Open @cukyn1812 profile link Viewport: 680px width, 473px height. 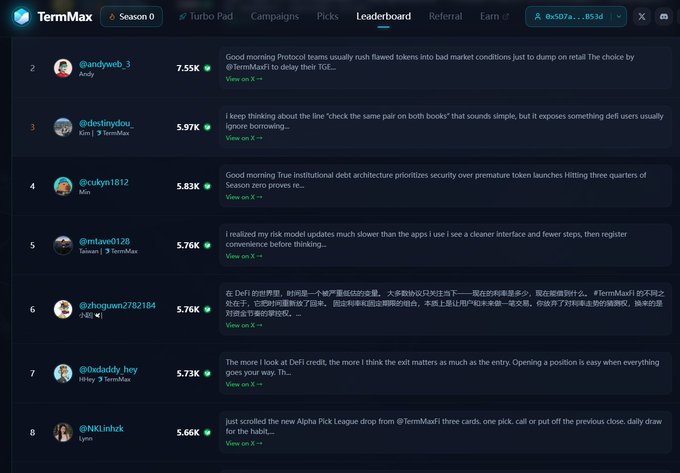point(104,182)
